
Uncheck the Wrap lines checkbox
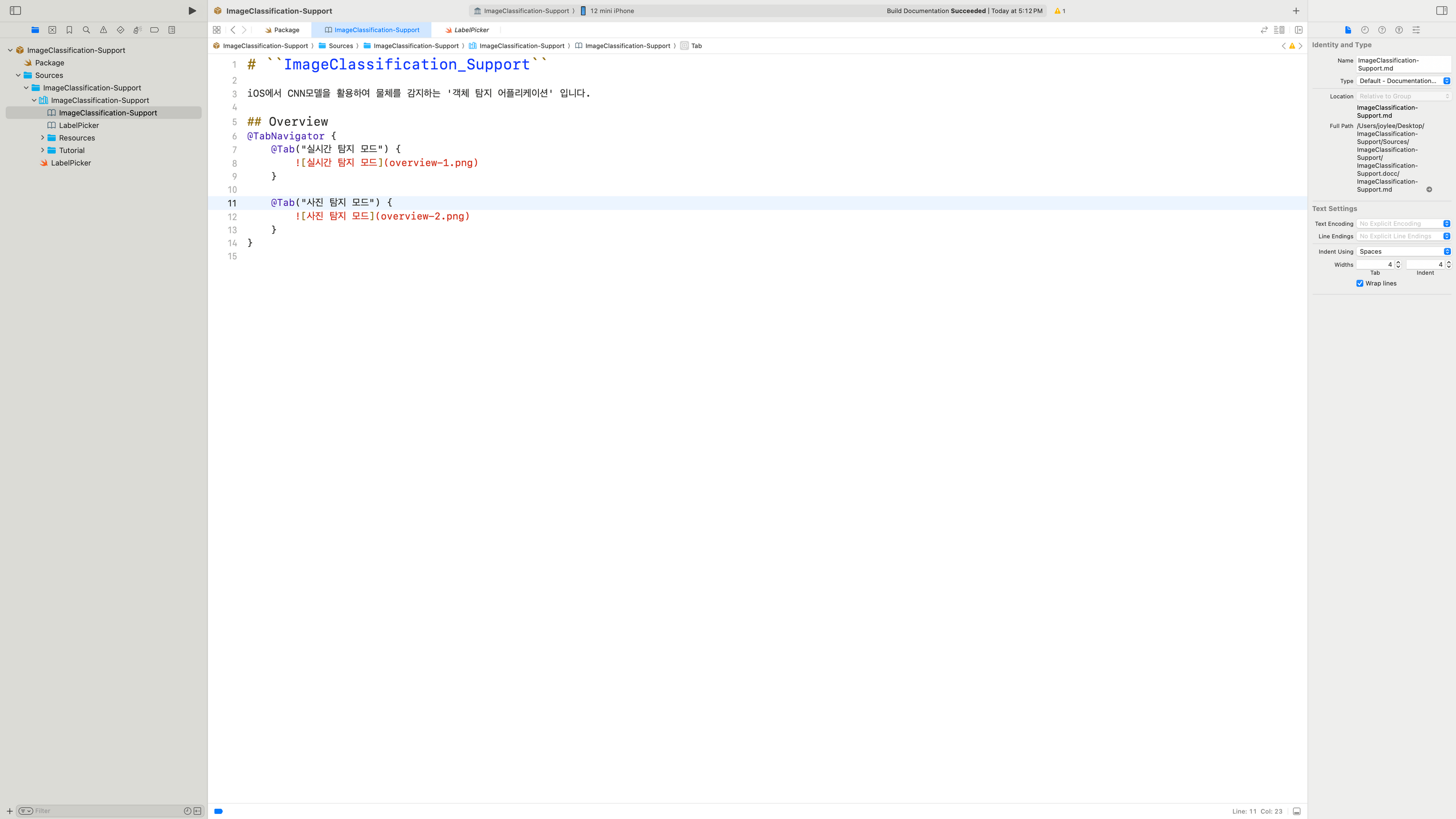1360,284
